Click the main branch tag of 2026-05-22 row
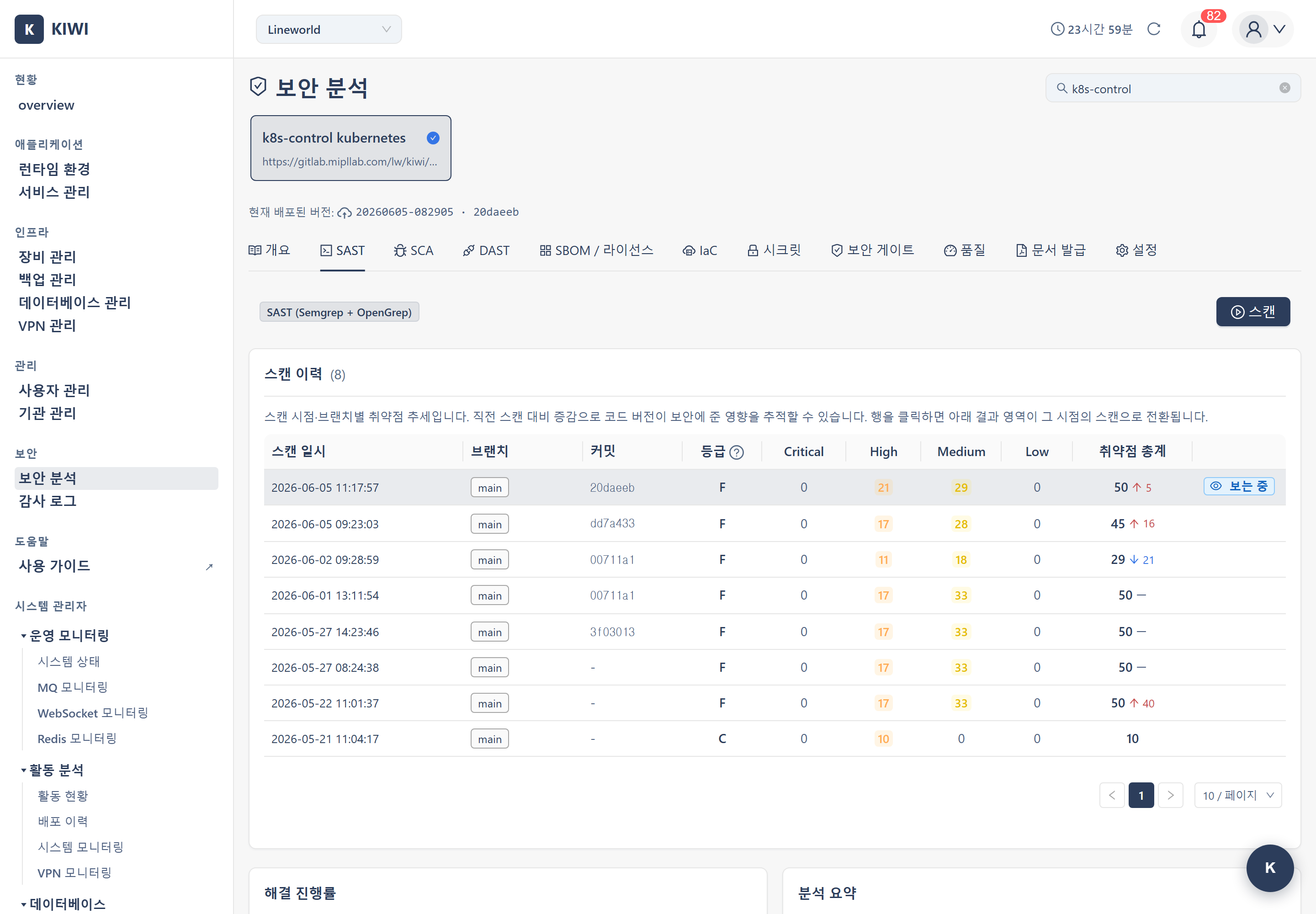 [x=490, y=703]
